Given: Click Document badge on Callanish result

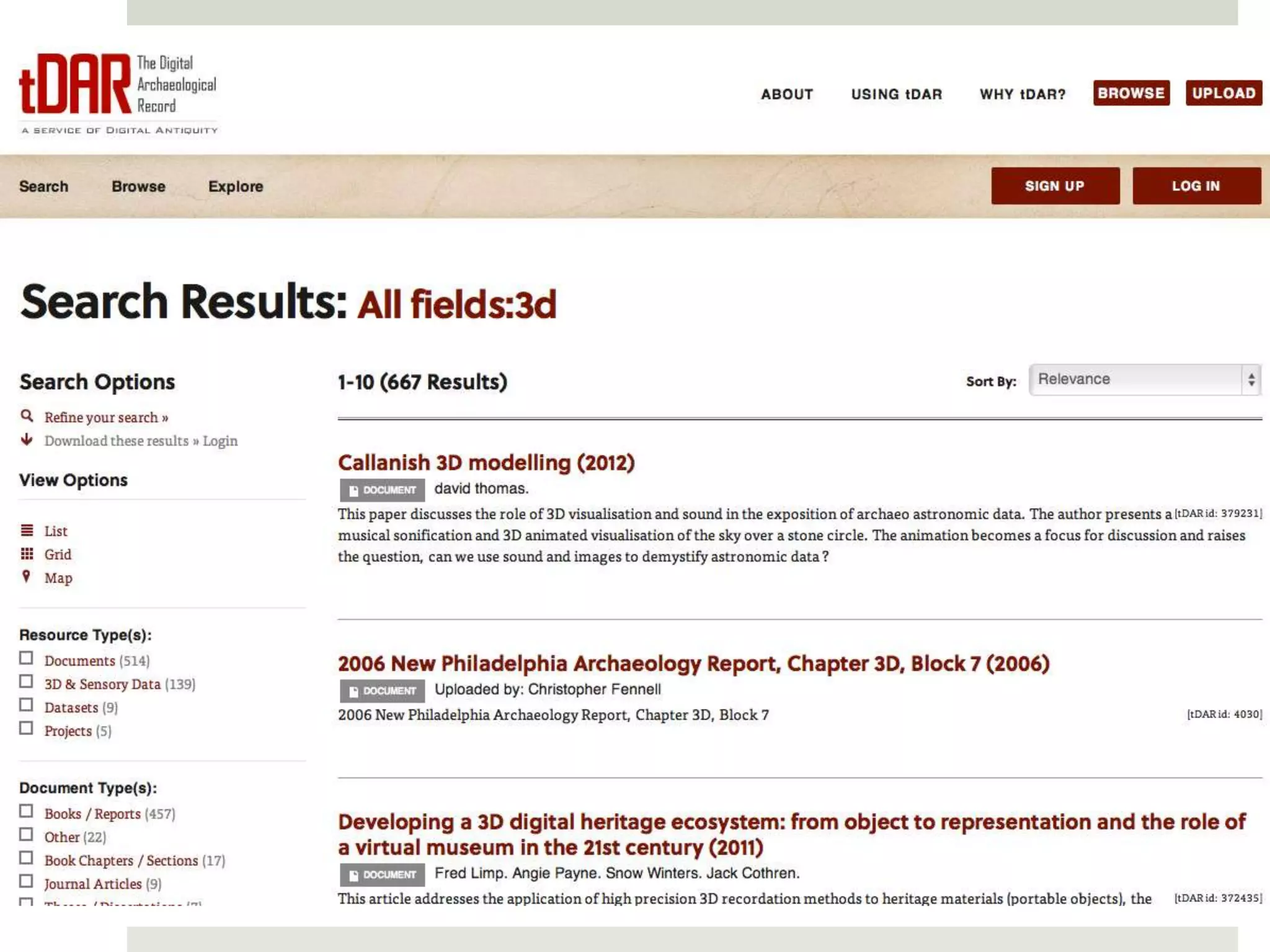Looking at the screenshot, I should point(382,490).
